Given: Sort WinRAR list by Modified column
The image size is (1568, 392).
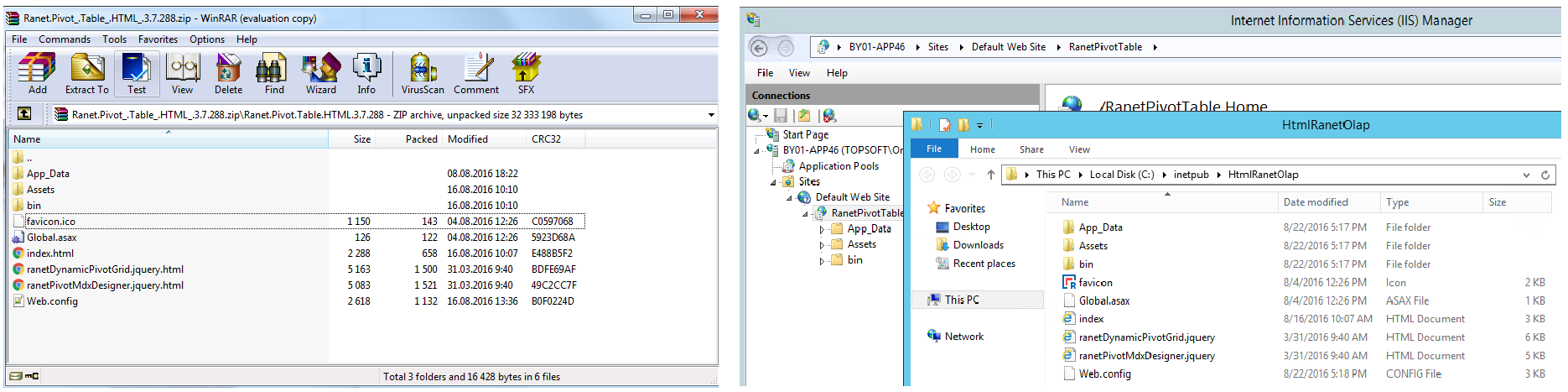Looking at the screenshot, I should (x=485, y=139).
